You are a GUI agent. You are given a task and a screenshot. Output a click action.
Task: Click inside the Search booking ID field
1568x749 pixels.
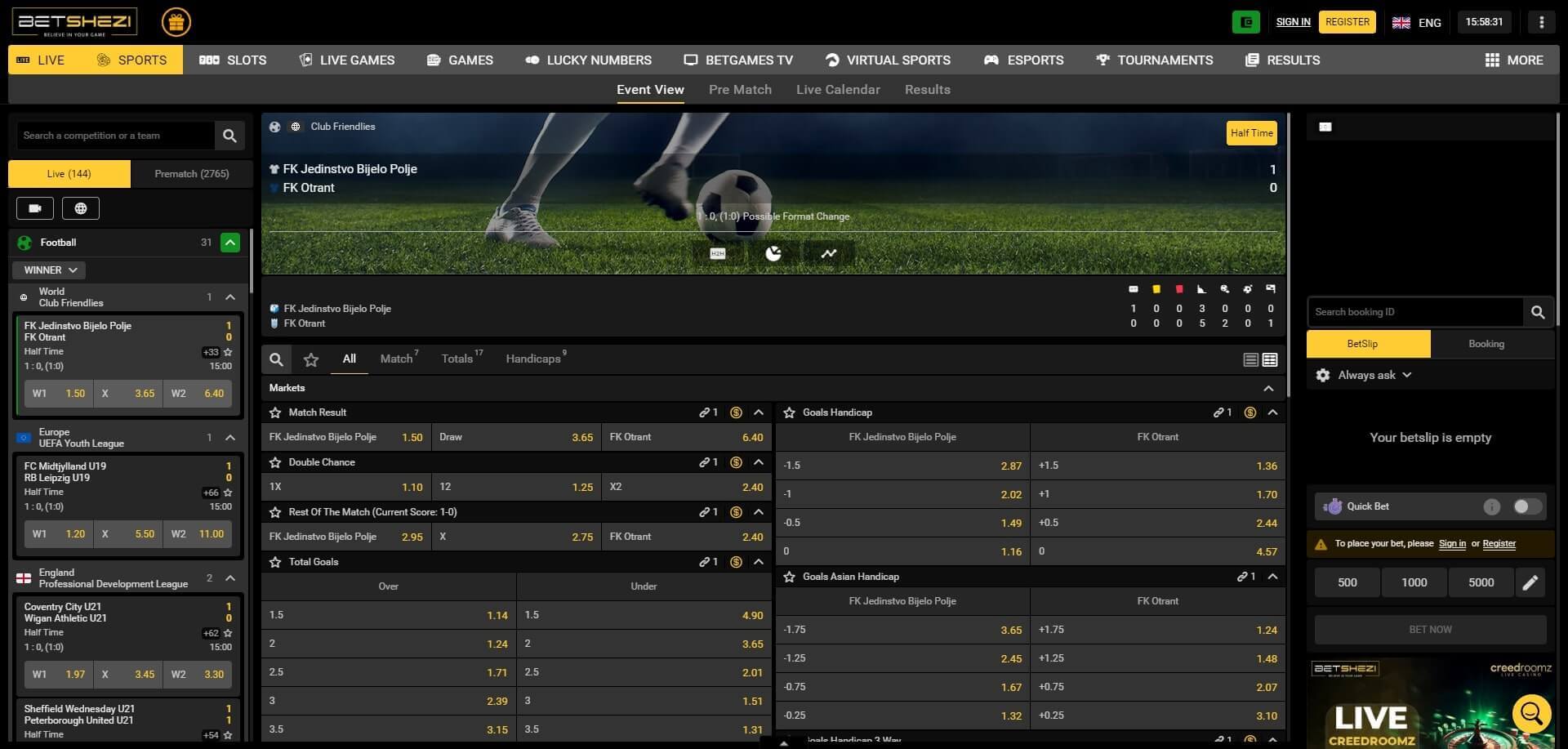(x=1413, y=311)
